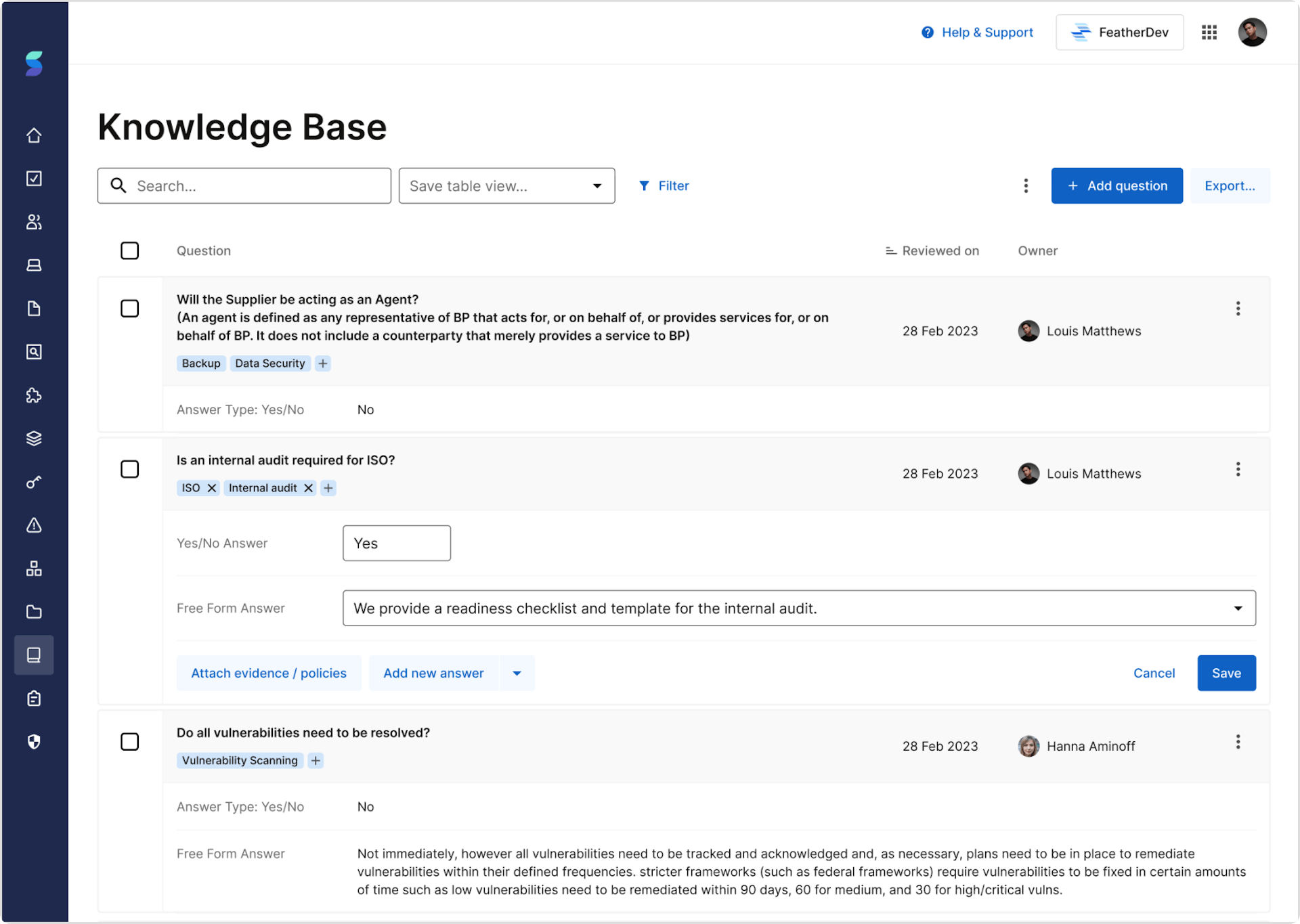Open Add new answer dropdown arrow
Image resolution: width=1300 pixels, height=924 pixels.
coord(517,674)
